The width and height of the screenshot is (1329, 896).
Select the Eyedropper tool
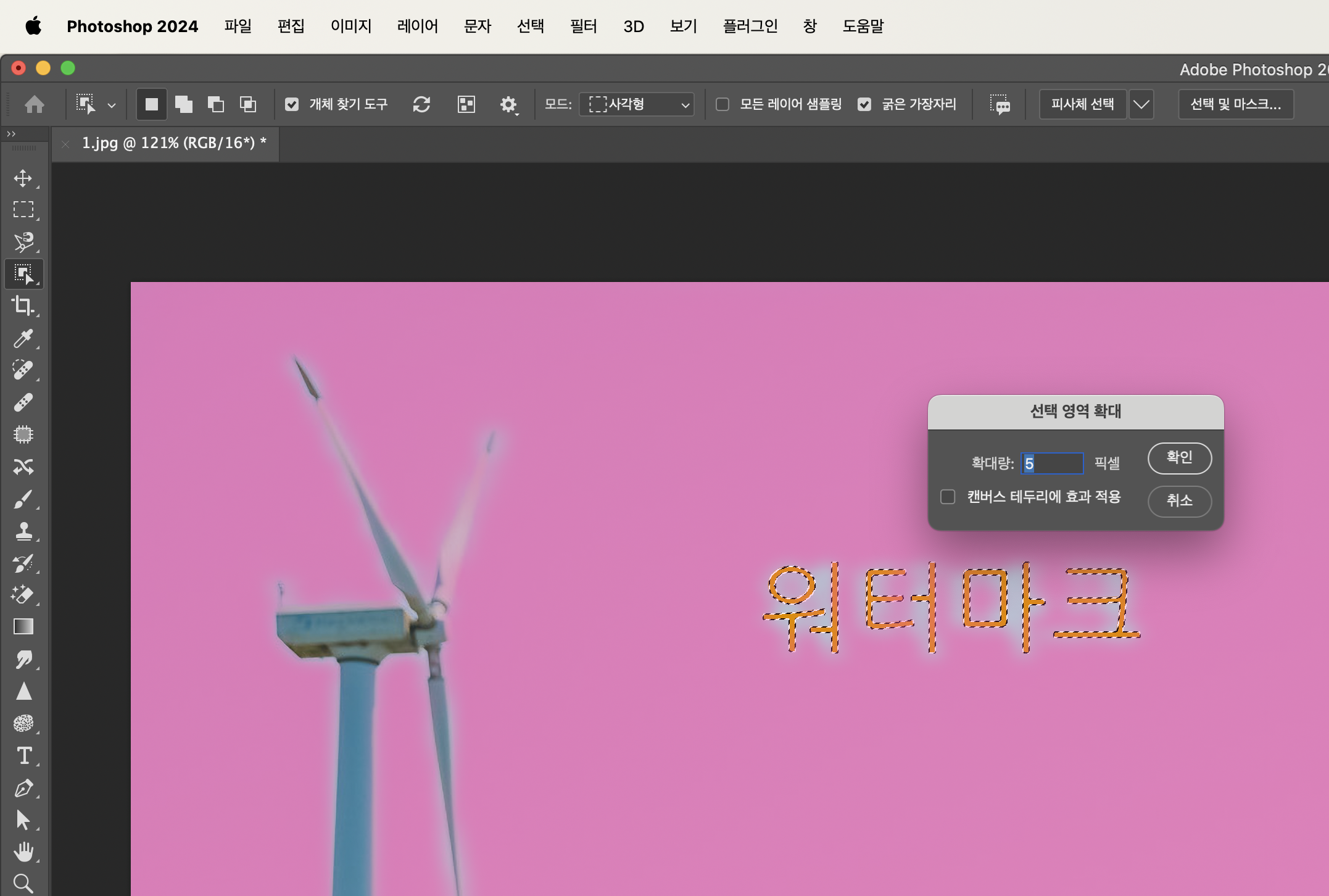[x=23, y=338]
